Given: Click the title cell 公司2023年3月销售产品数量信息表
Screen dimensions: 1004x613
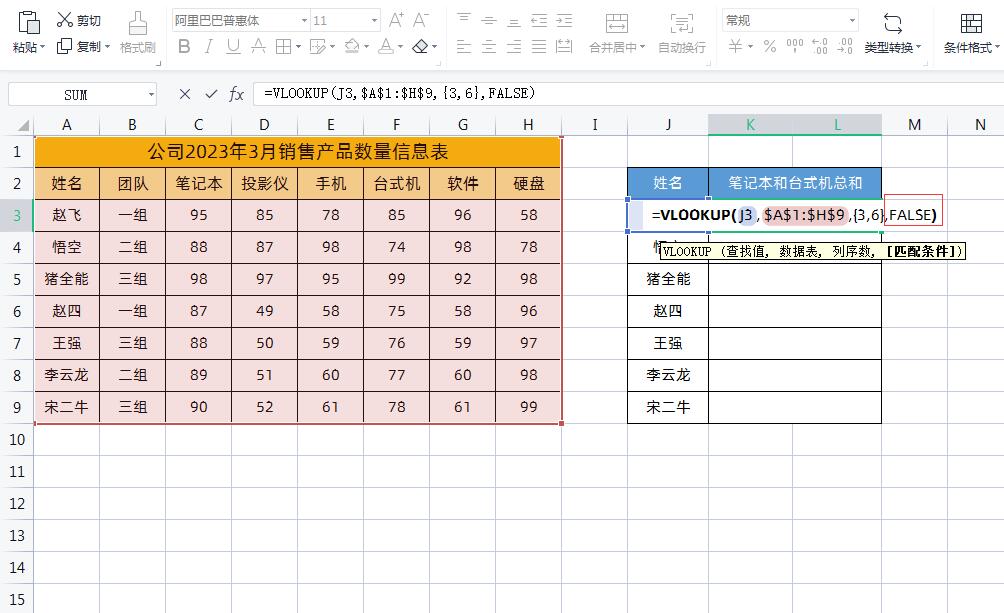Looking at the screenshot, I should tap(298, 152).
